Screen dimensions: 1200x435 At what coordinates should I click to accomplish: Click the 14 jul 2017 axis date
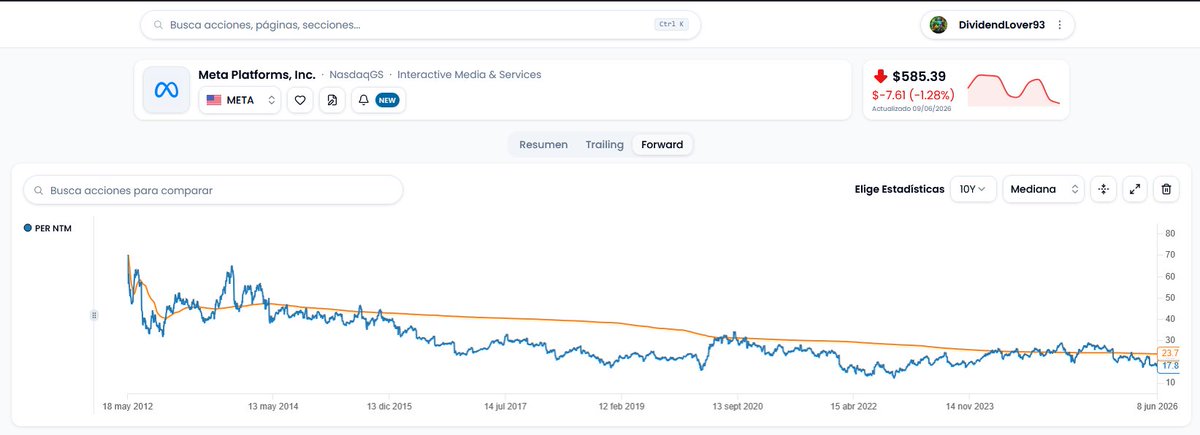click(507, 407)
